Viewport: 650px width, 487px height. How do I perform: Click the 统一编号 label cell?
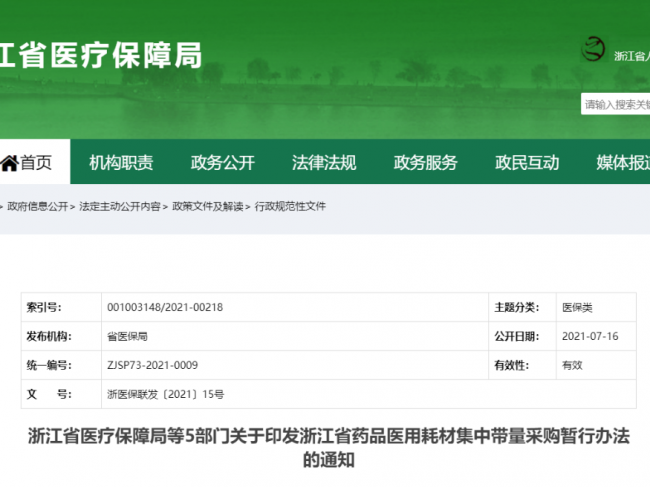[x=61, y=365]
